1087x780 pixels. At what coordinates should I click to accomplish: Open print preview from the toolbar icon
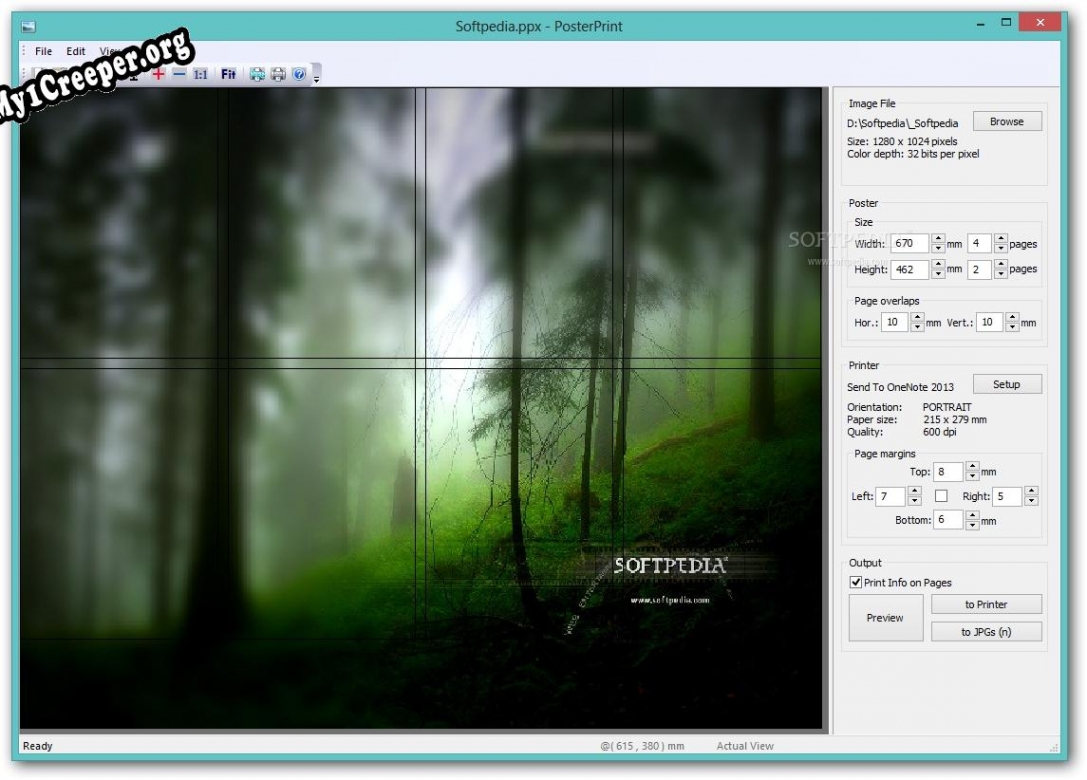257,74
